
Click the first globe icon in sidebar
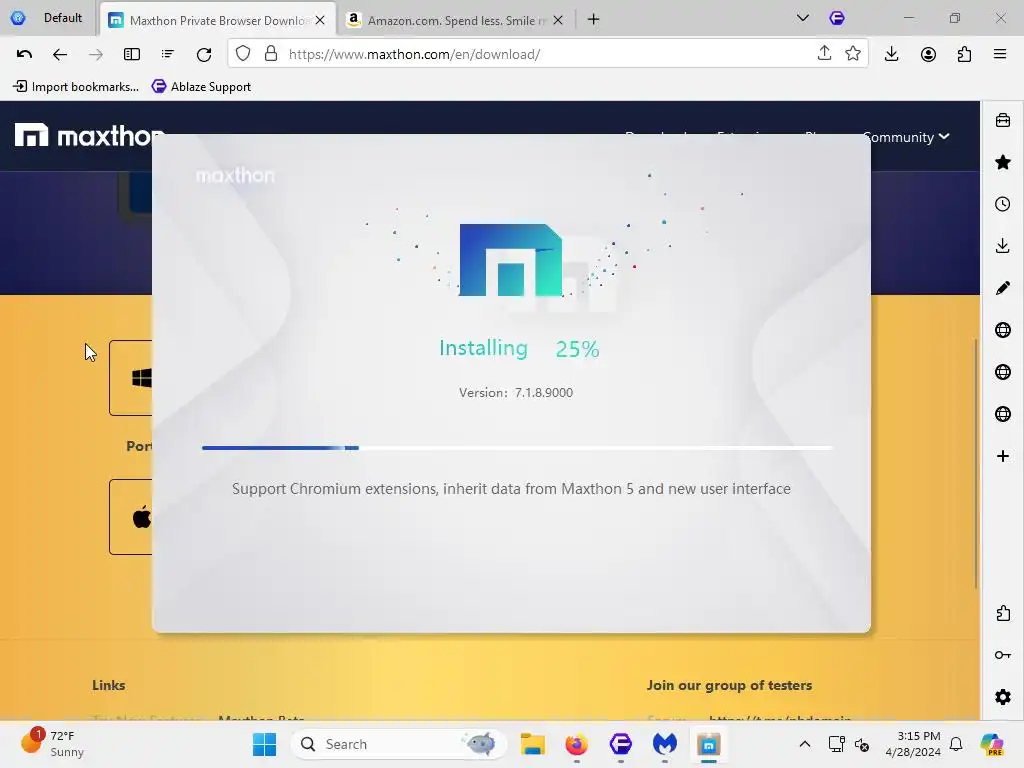click(1003, 330)
